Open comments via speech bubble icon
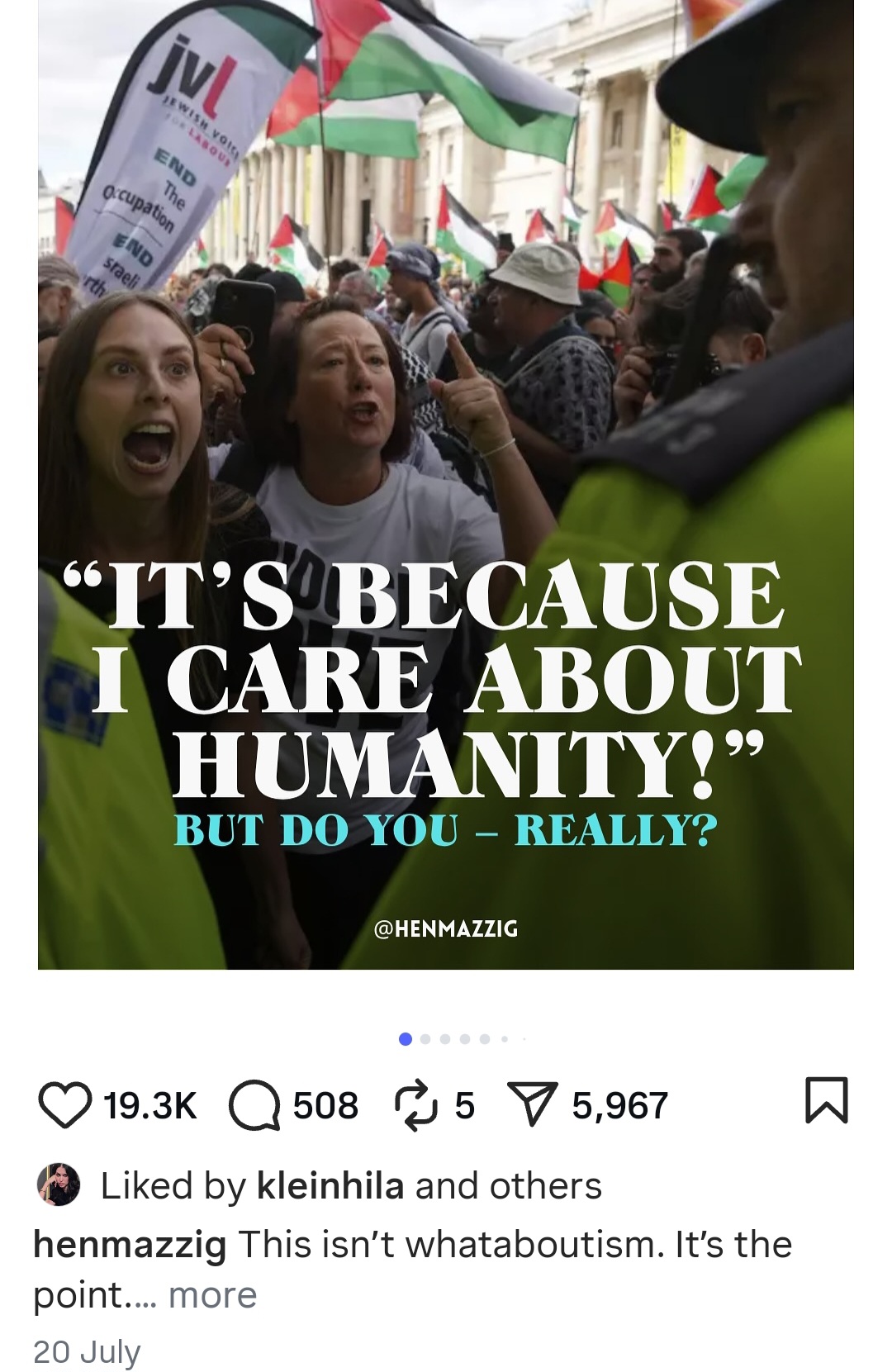This screenshot has height=1372, width=892. tap(254, 1105)
